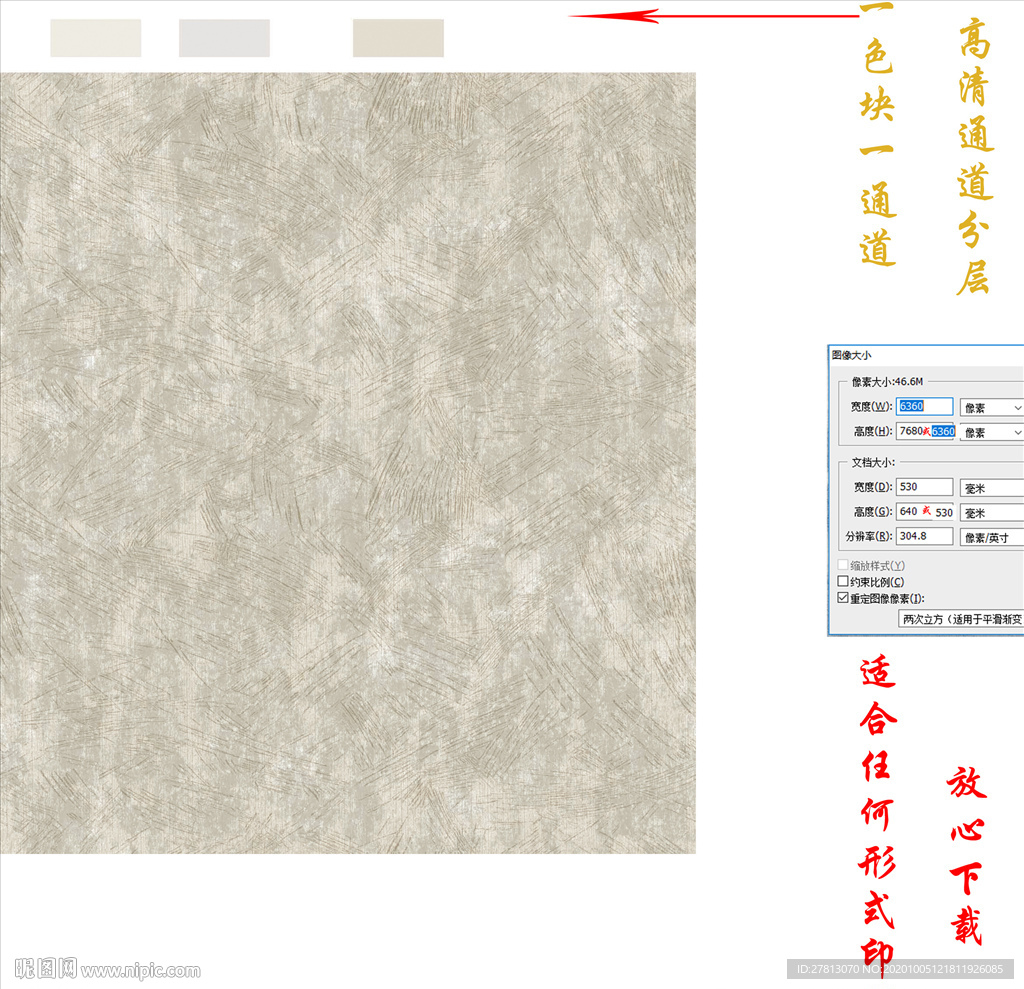
Task: Click the 文档大小 section label
Action: [873, 462]
